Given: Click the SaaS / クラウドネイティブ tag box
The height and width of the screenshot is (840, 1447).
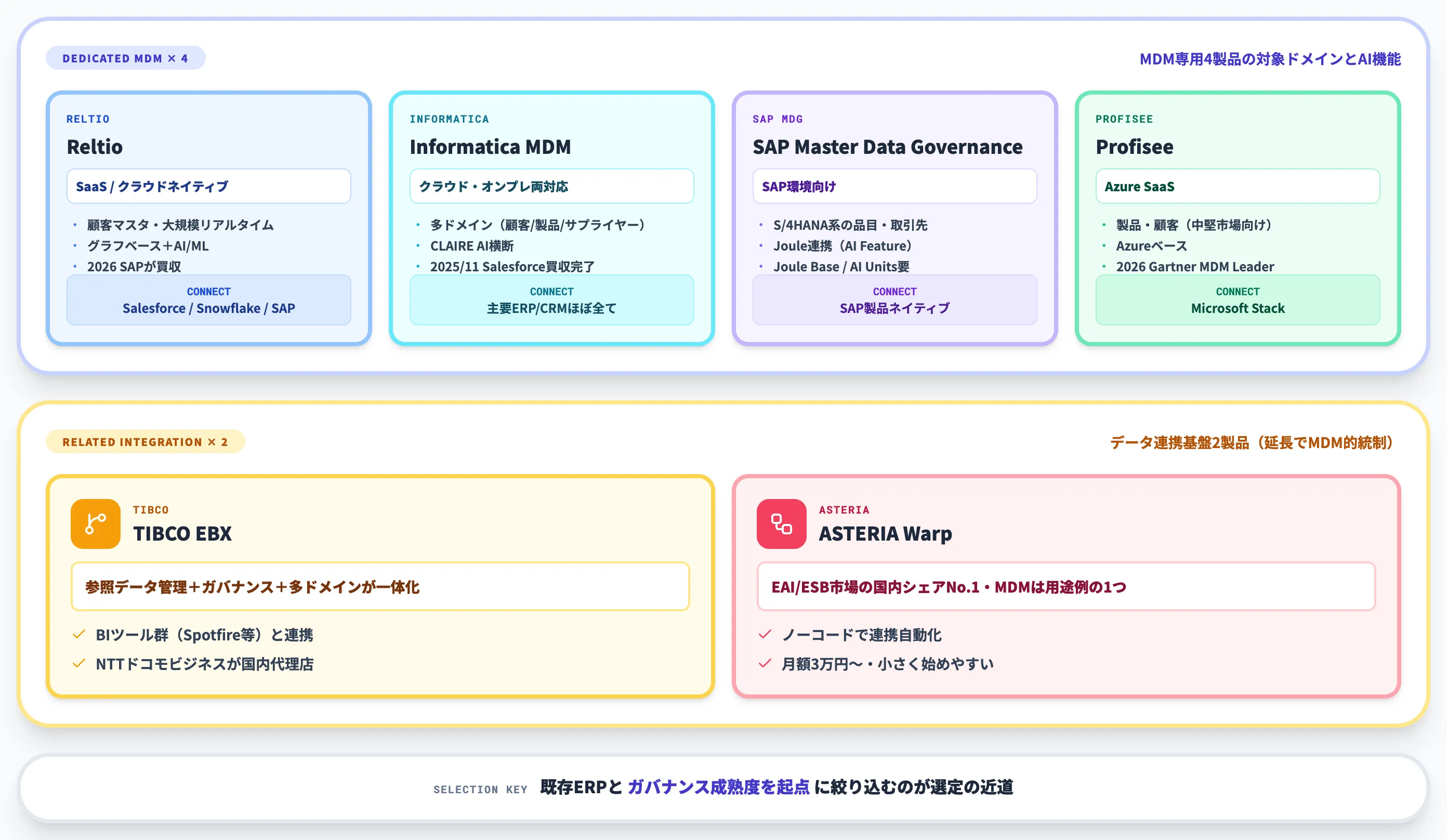Looking at the screenshot, I should click(209, 186).
